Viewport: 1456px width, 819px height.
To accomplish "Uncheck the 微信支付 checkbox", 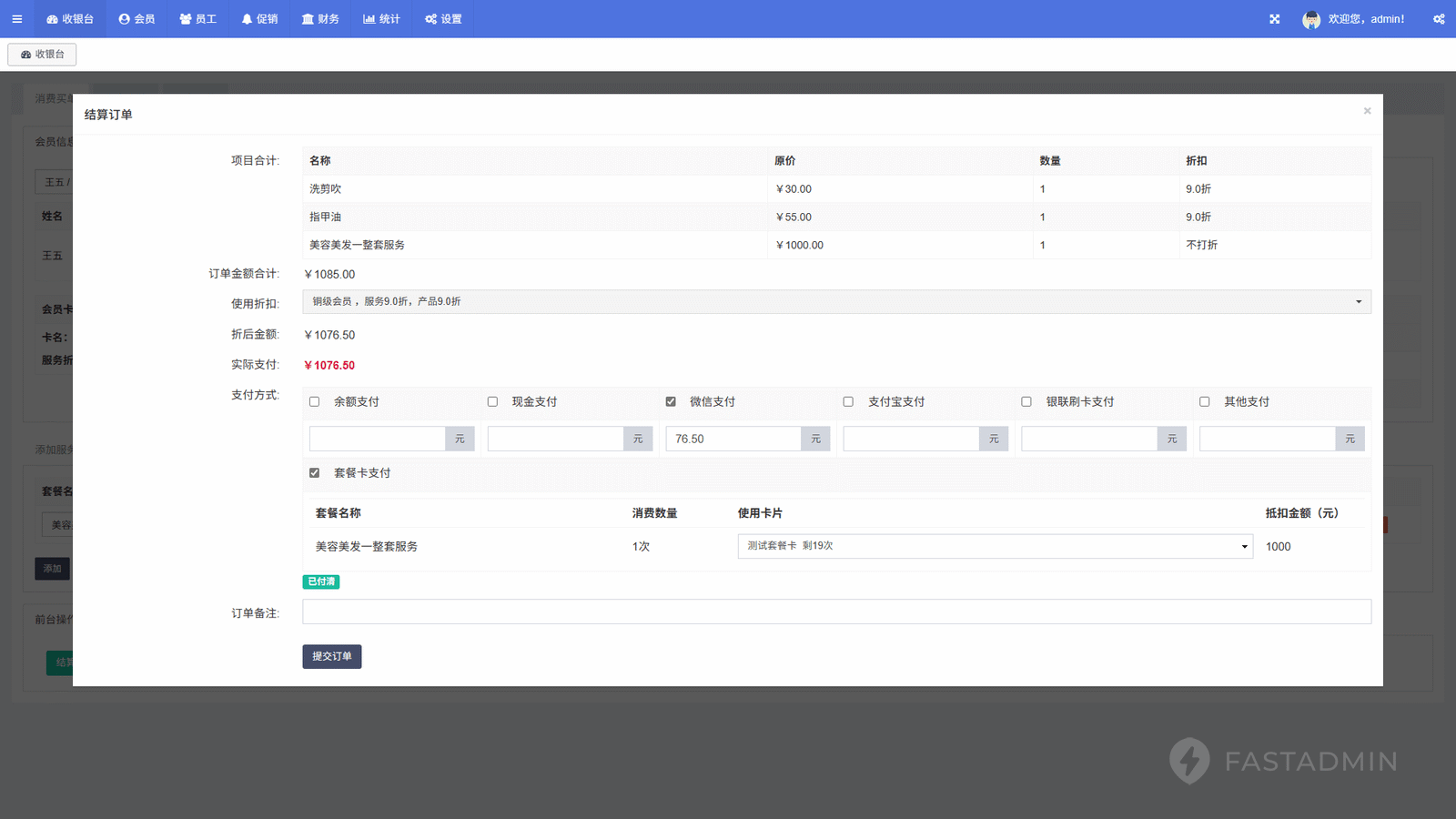I will (671, 401).
